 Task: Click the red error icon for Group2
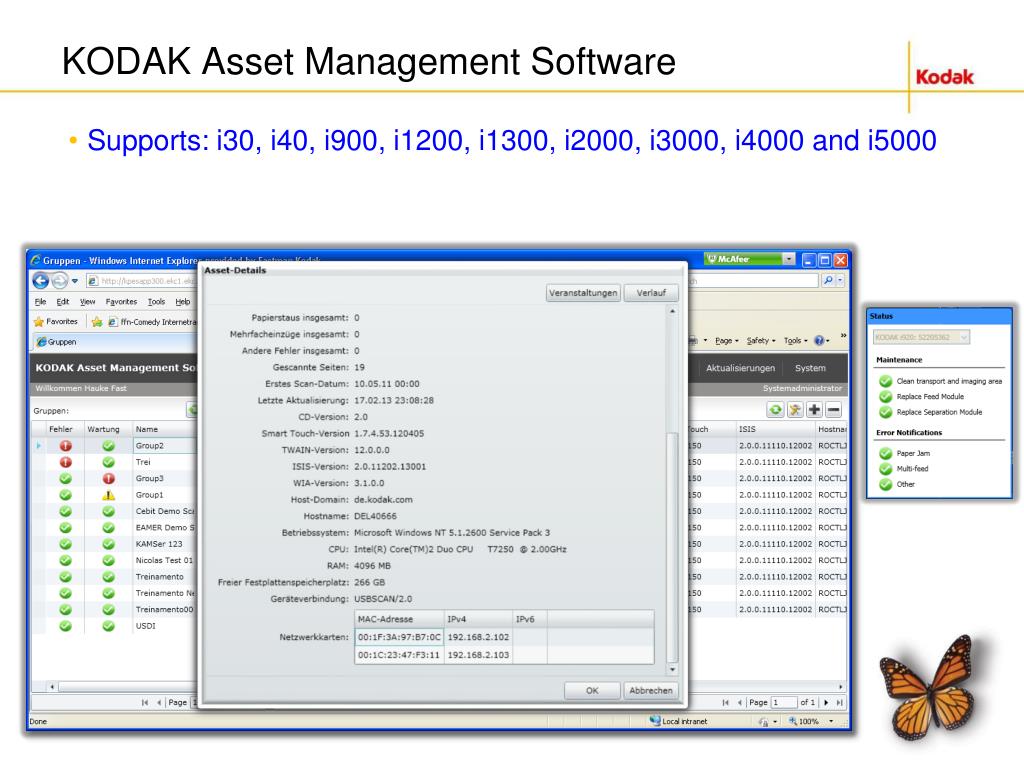click(x=65, y=446)
